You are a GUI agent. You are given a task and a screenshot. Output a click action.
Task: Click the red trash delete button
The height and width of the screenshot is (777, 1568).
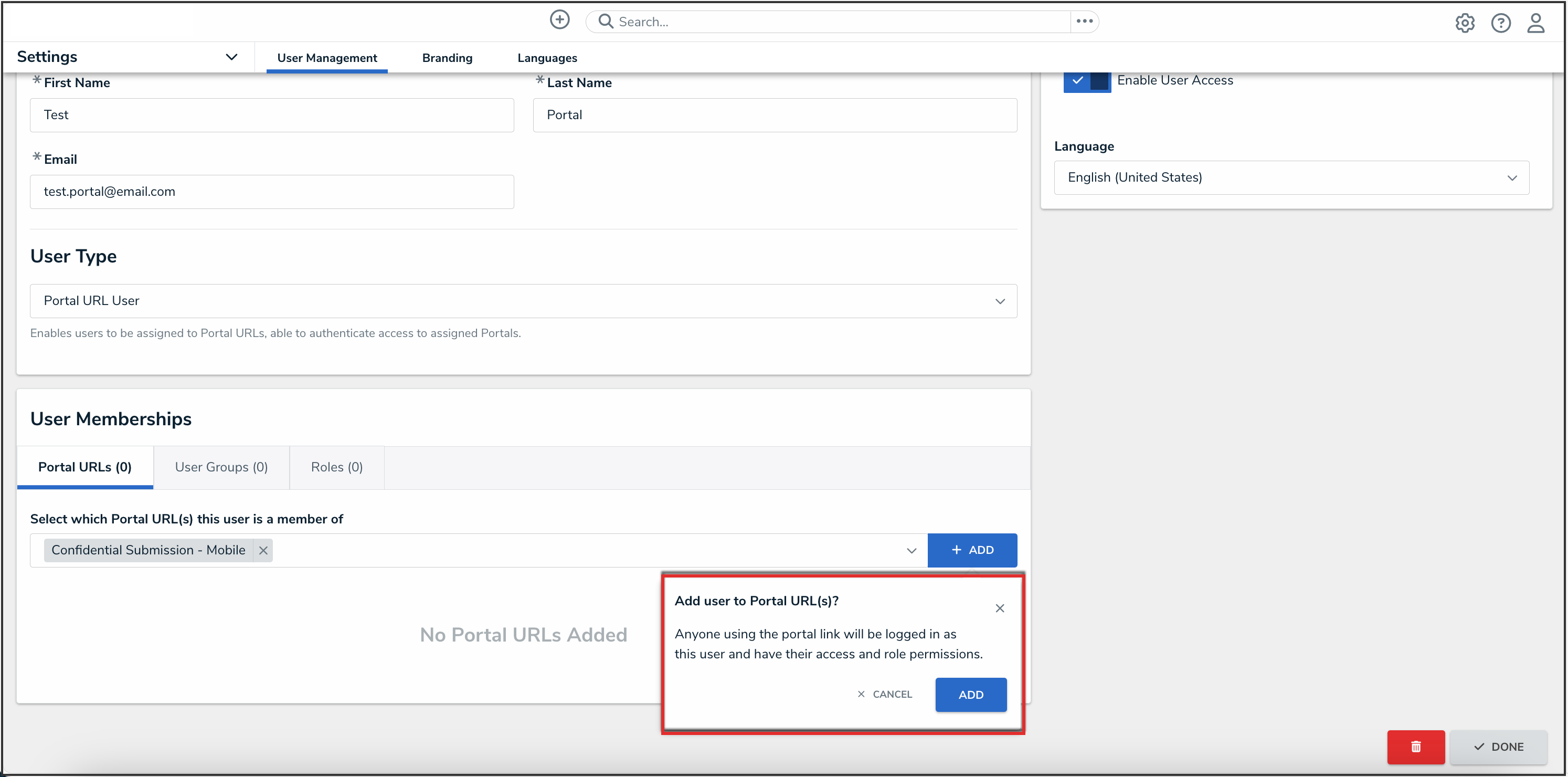coord(1415,746)
